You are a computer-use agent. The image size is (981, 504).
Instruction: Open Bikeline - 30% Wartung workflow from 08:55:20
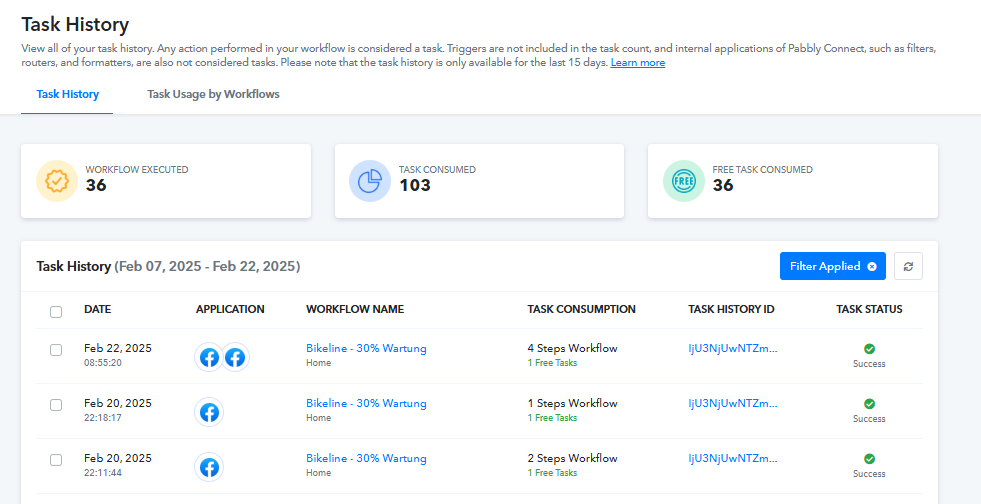coord(366,348)
